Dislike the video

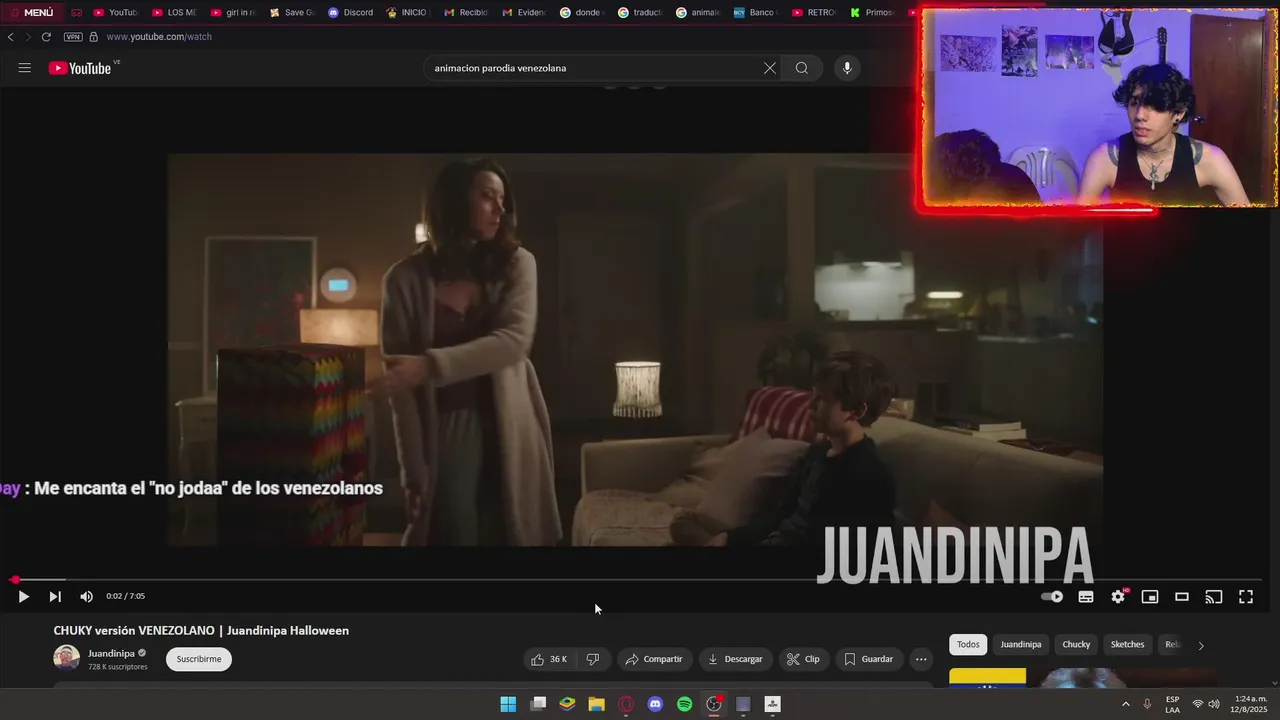click(x=593, y=659)
